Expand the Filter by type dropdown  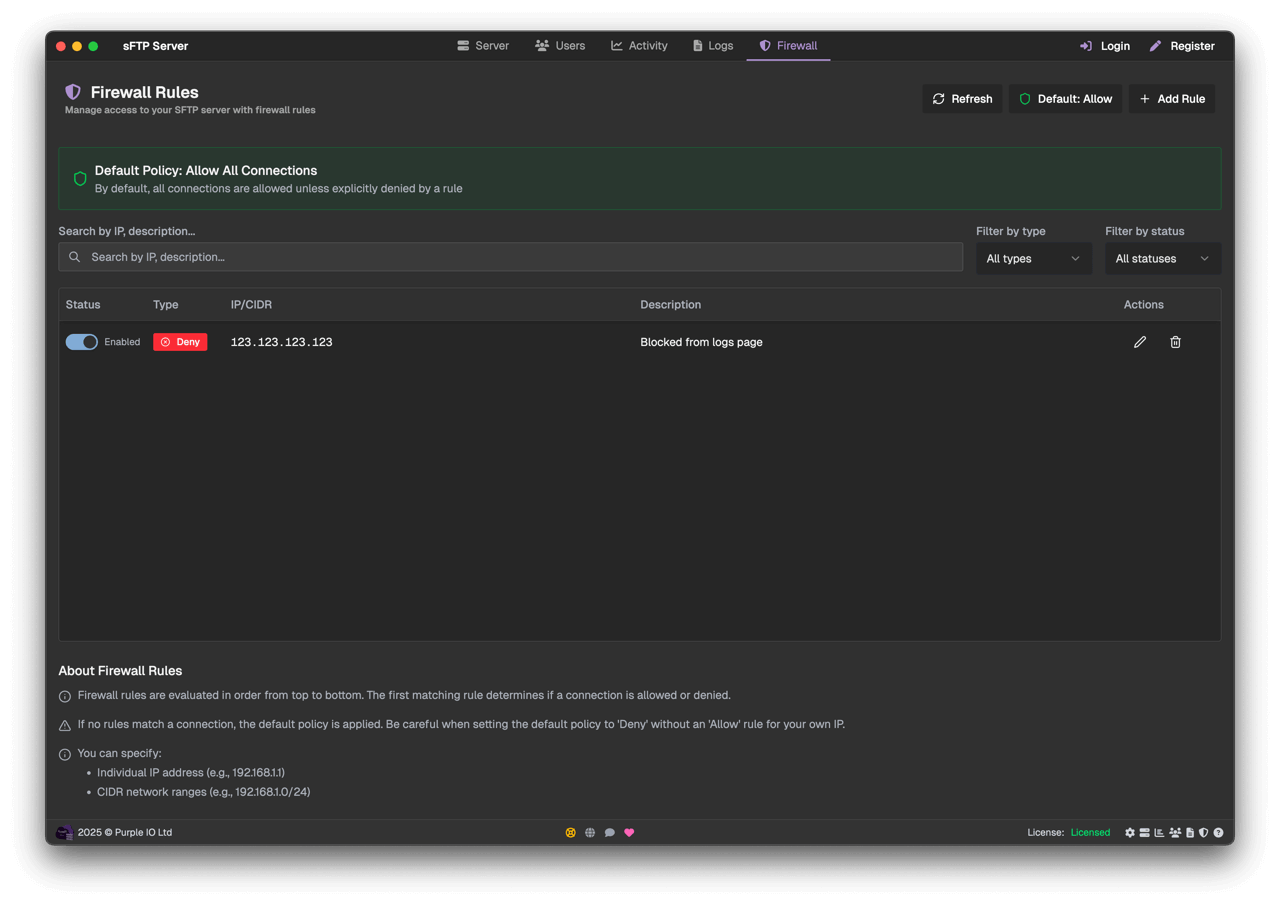pyautogui.click(x=1032, y=259)
